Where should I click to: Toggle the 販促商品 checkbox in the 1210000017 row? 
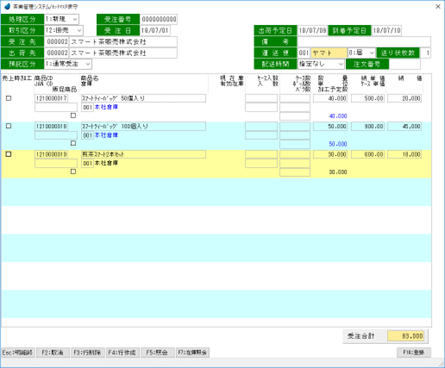point(73,115)
